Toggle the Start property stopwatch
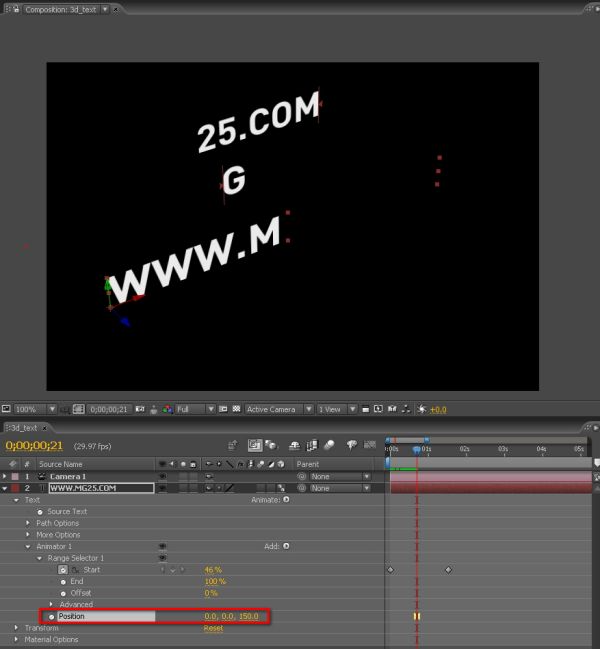 click(x=62, y=570)
